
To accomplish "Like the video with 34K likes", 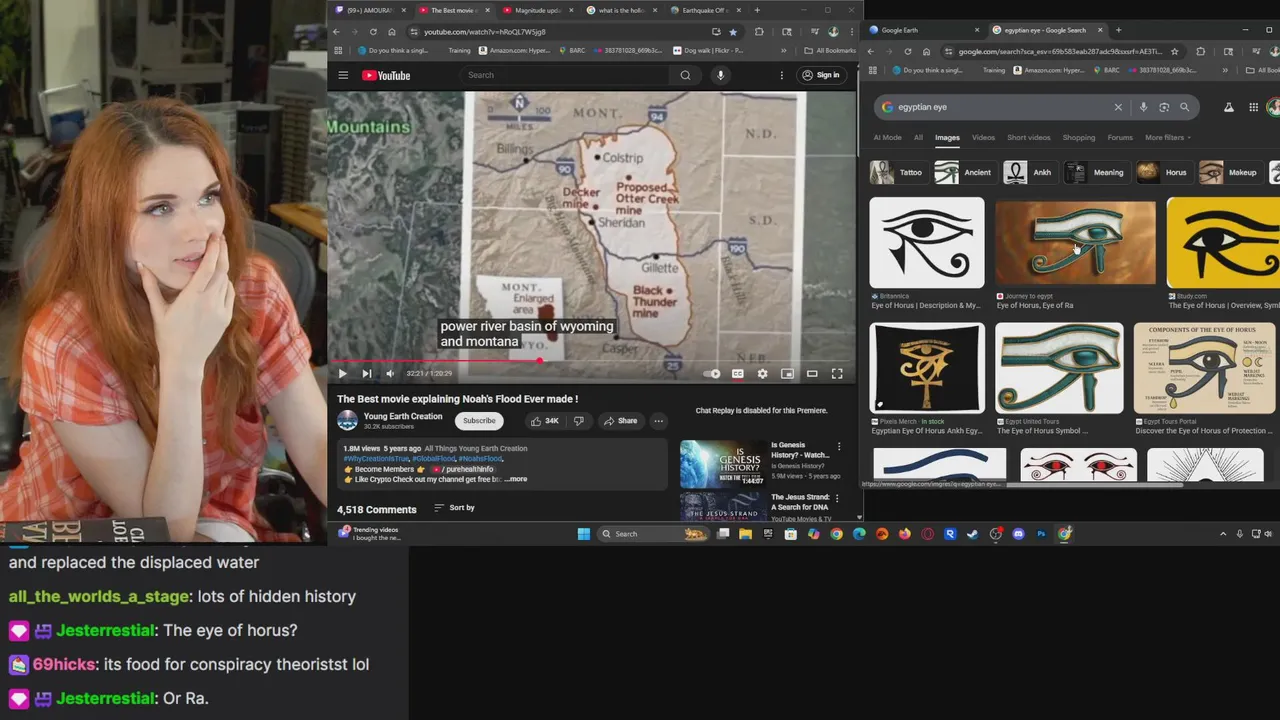I will click(x=544, y=421).
